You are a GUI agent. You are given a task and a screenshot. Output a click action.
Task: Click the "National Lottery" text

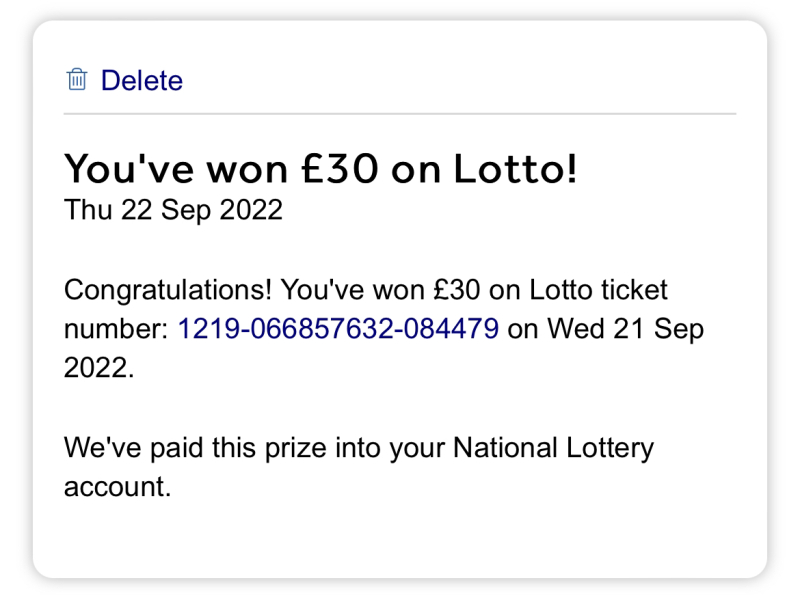pyautogui.click(x=553, y=447)
